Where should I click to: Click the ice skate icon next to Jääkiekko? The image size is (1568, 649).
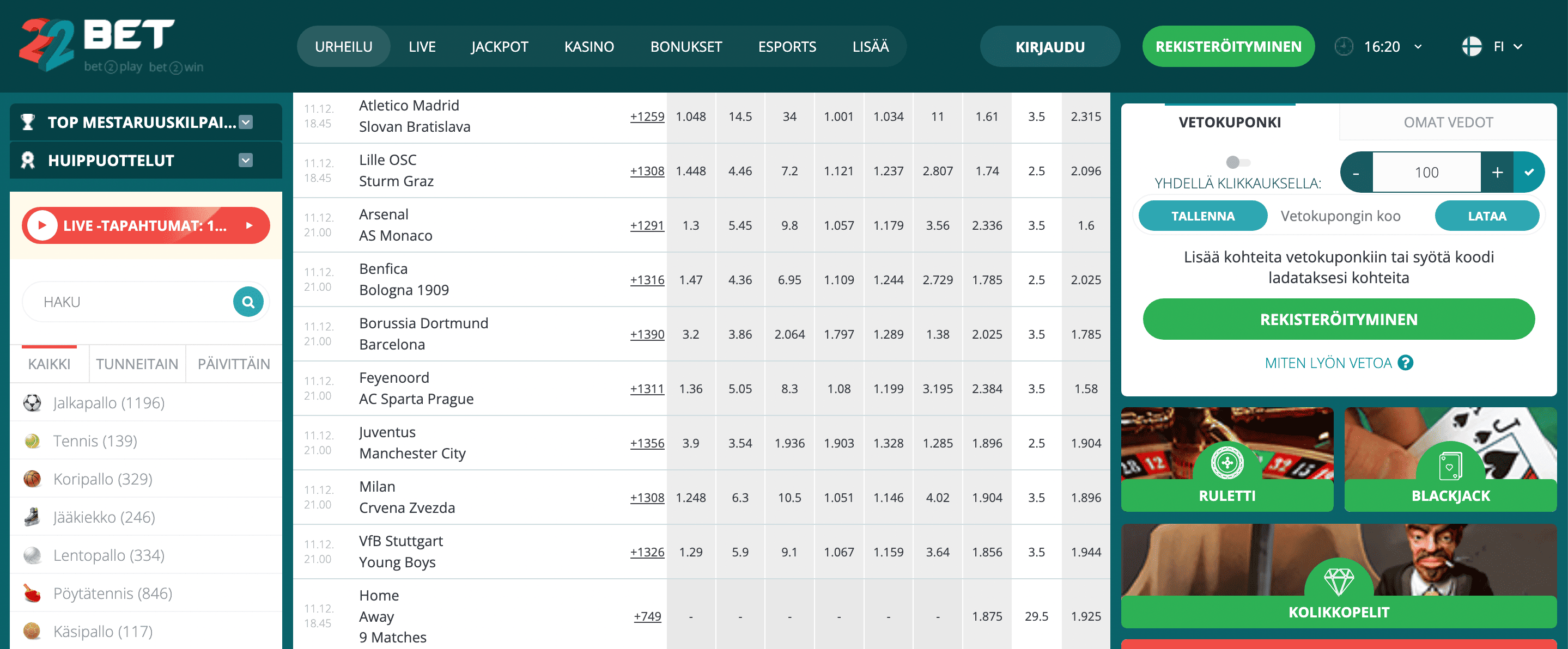click(32, 517)
